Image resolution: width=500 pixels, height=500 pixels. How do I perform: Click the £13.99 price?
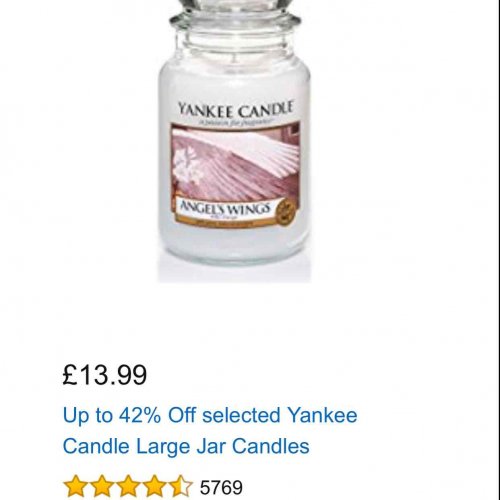(105, 375)
